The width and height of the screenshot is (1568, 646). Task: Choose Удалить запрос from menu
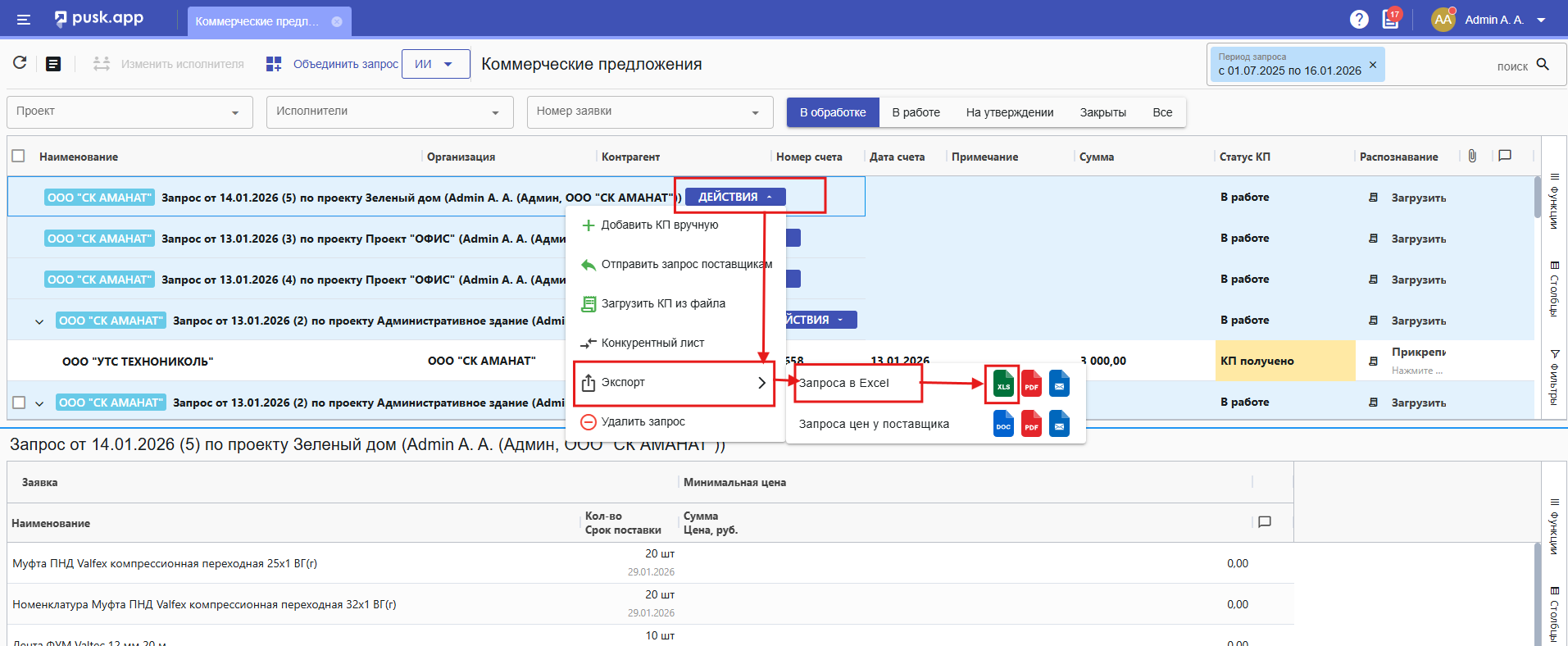643,421
